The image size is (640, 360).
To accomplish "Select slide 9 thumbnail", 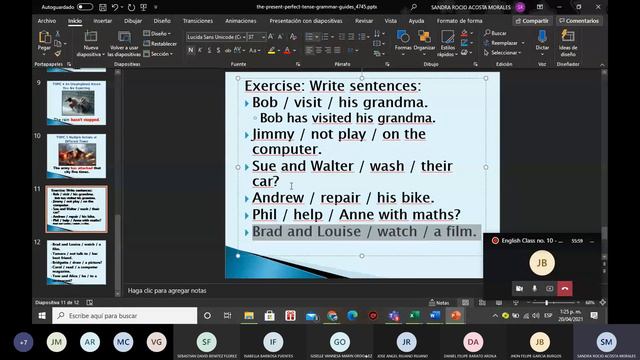I will (76, 103).
